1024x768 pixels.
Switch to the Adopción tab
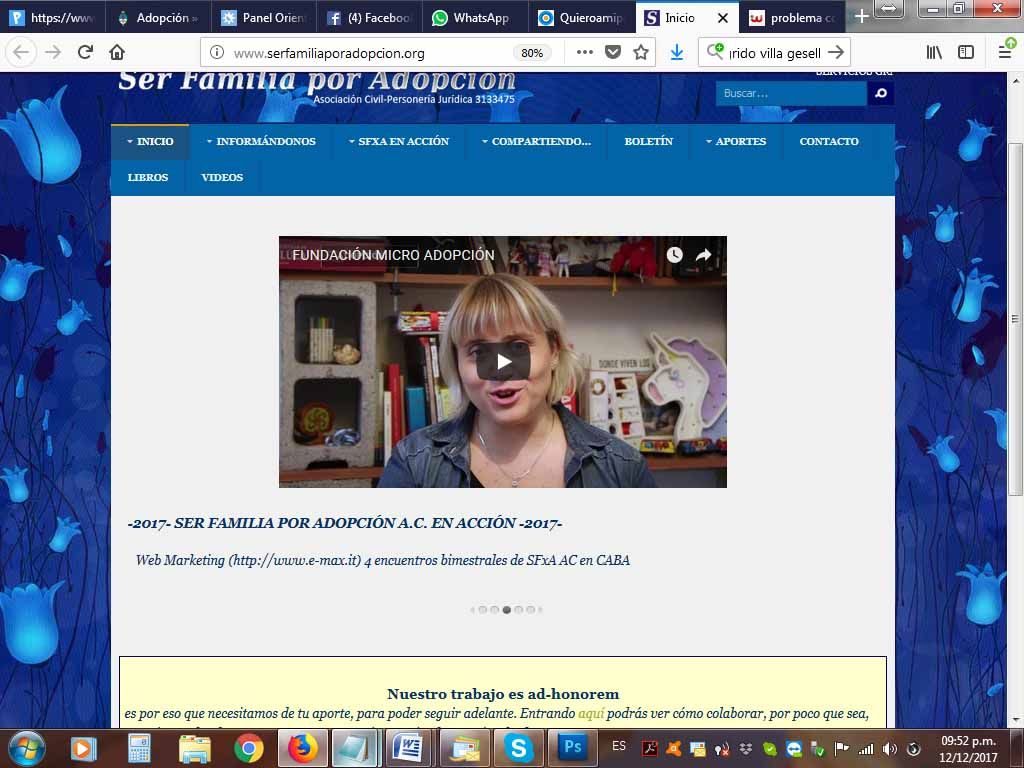click(158, 18)
